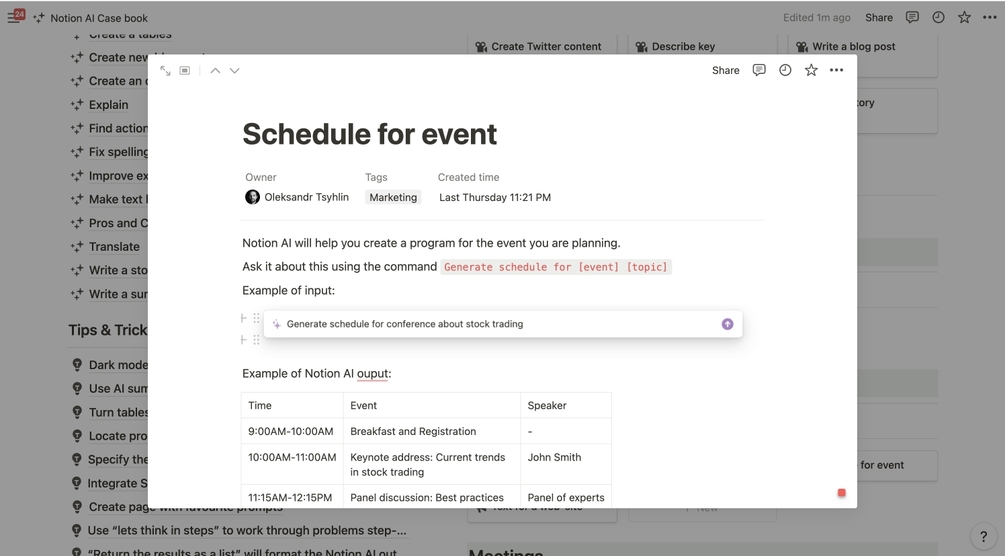The height and width of the screenshot is (556, 1005).
Task: Open Integrate S... tip link
Action: [x=117, y=483]
